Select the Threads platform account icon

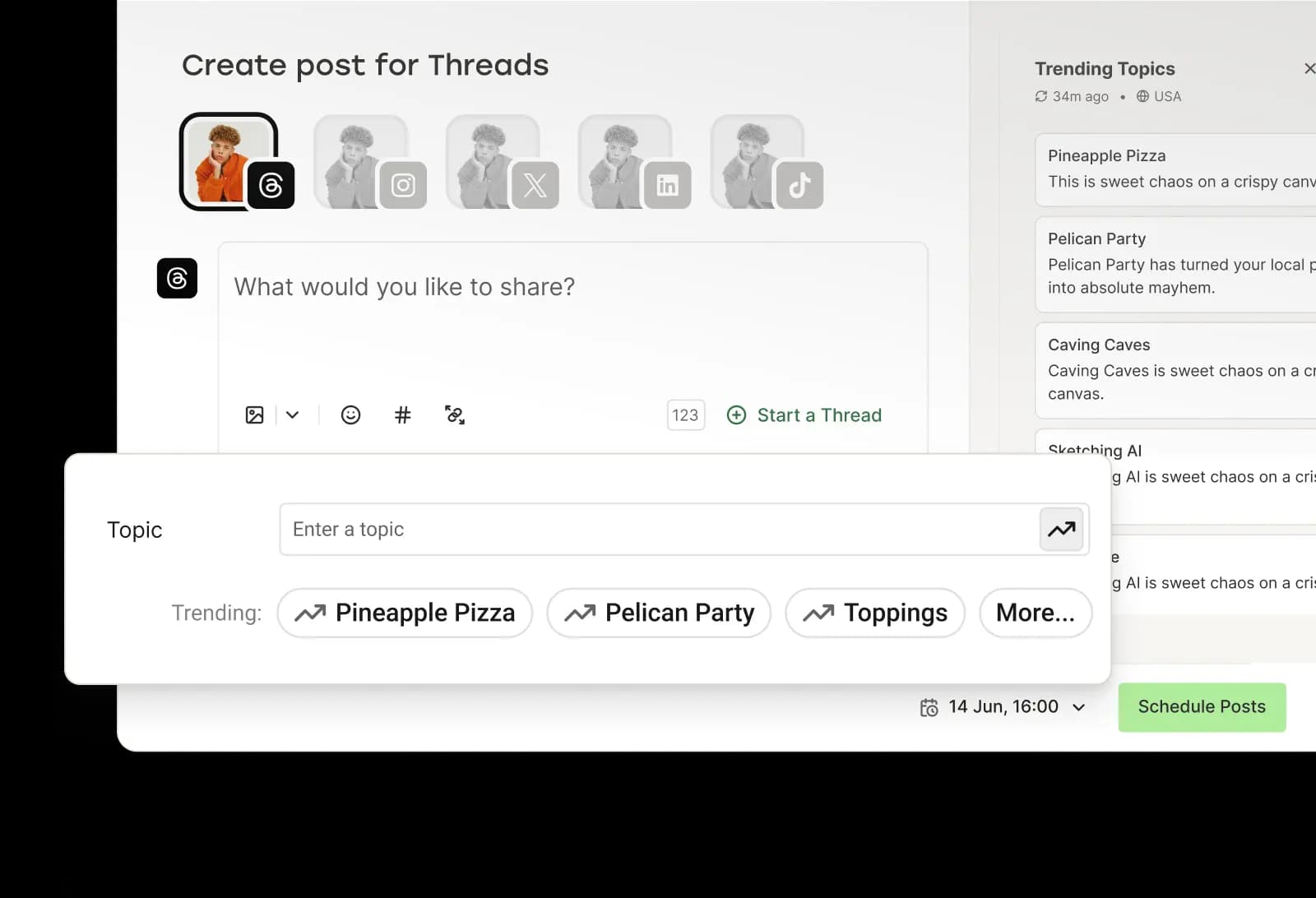[229, 160]
